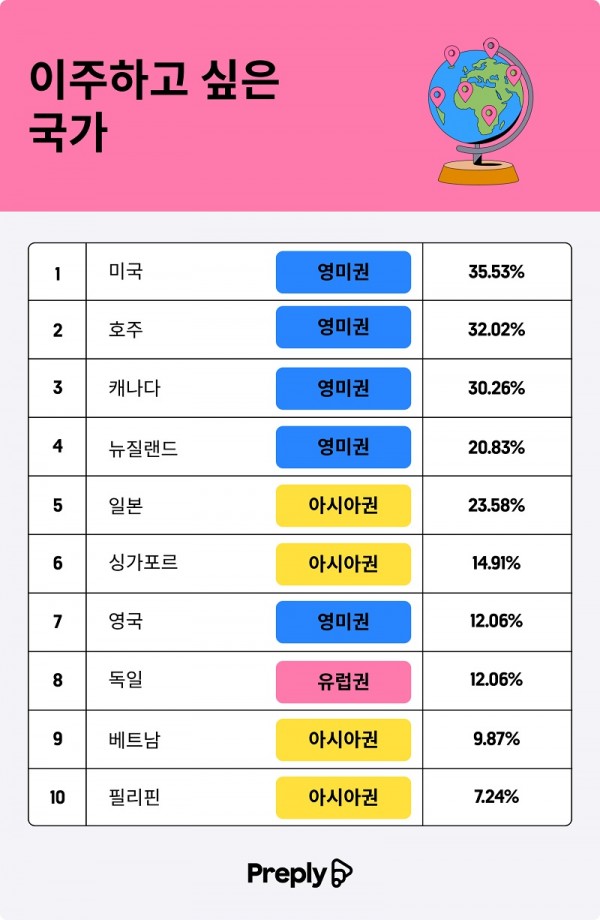Click the 아시아권 tag beside 싱가포르

point(343,563)
